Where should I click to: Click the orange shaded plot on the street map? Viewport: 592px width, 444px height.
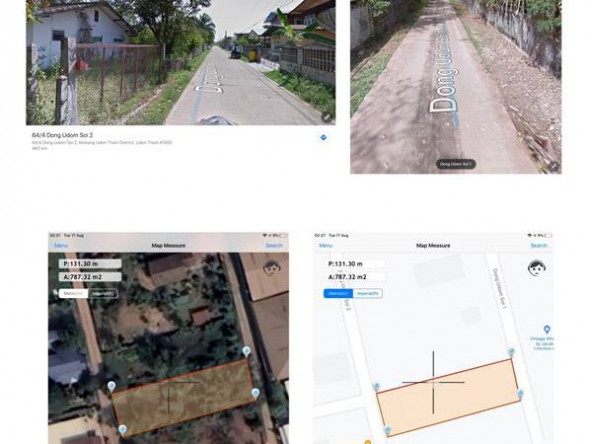coord(448,397)
